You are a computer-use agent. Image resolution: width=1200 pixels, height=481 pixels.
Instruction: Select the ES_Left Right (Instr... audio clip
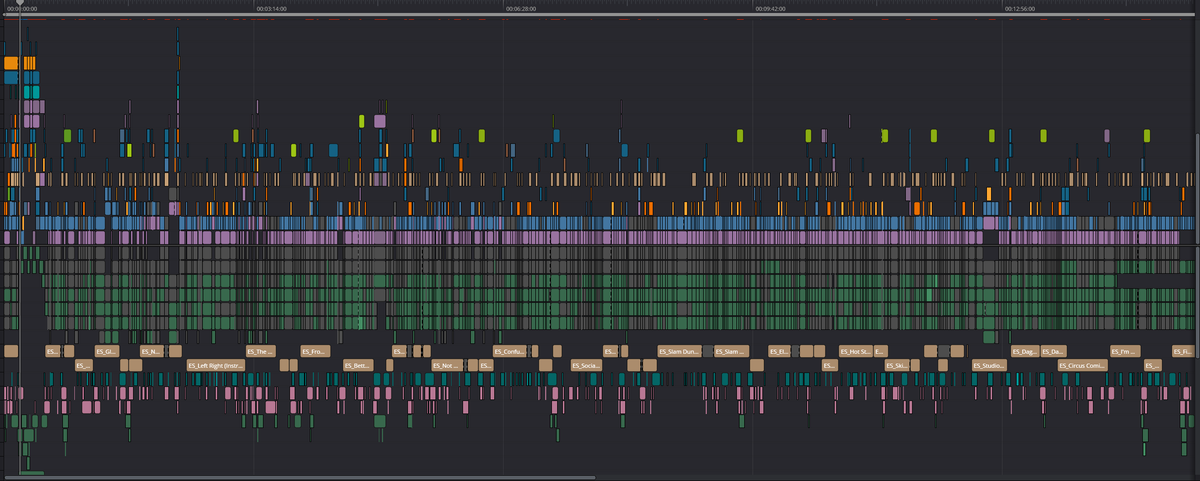(x=215, y=366)
